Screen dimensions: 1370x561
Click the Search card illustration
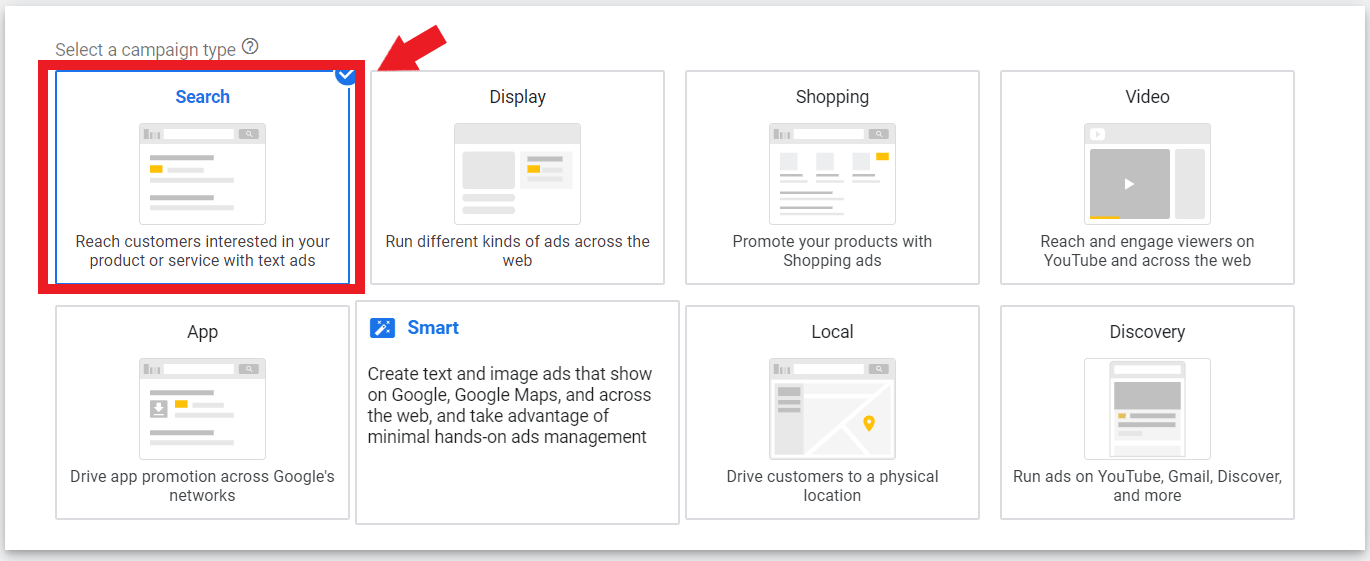(x=202, y=174)
